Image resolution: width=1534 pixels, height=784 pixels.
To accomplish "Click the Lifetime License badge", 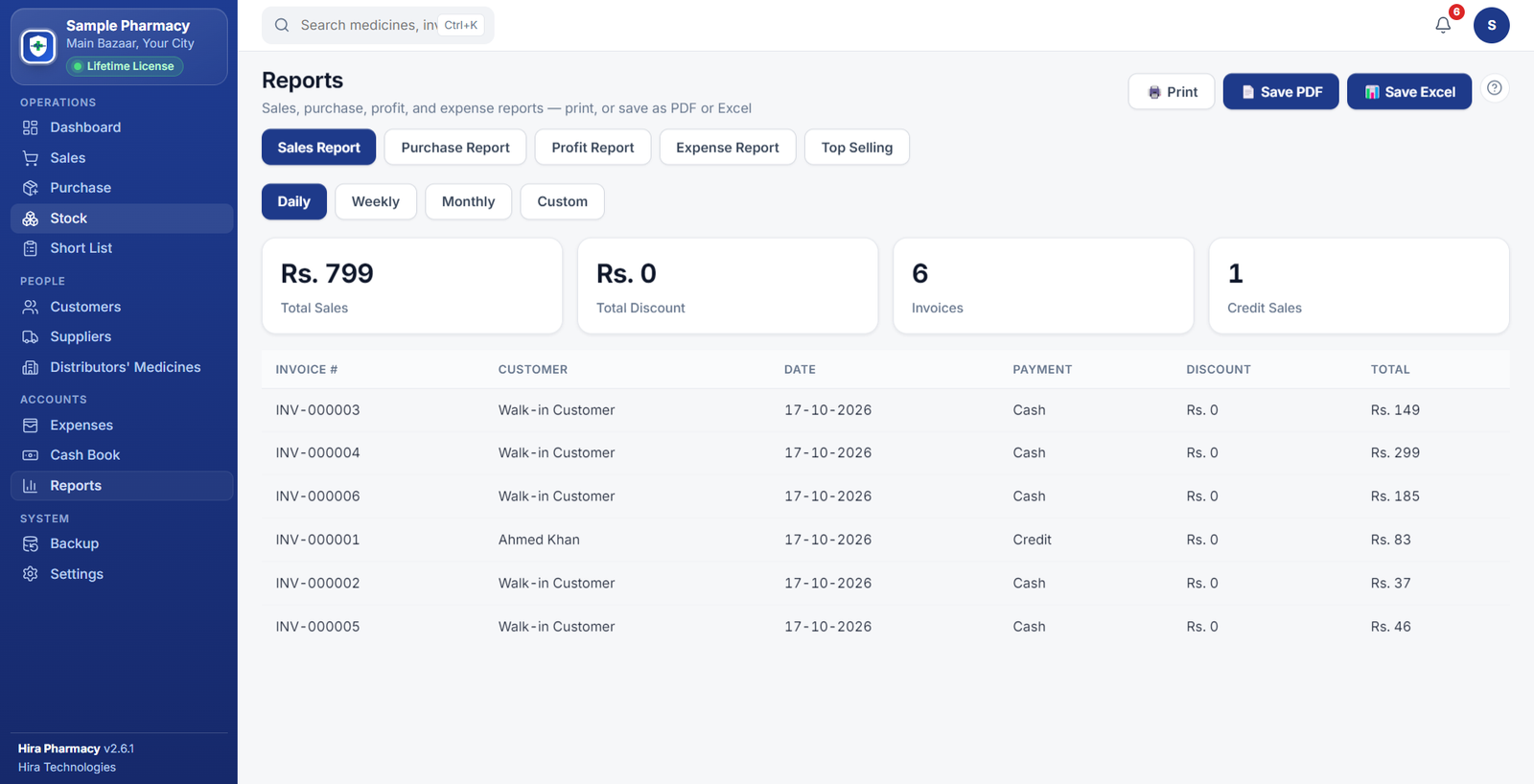I will [125, 66].
